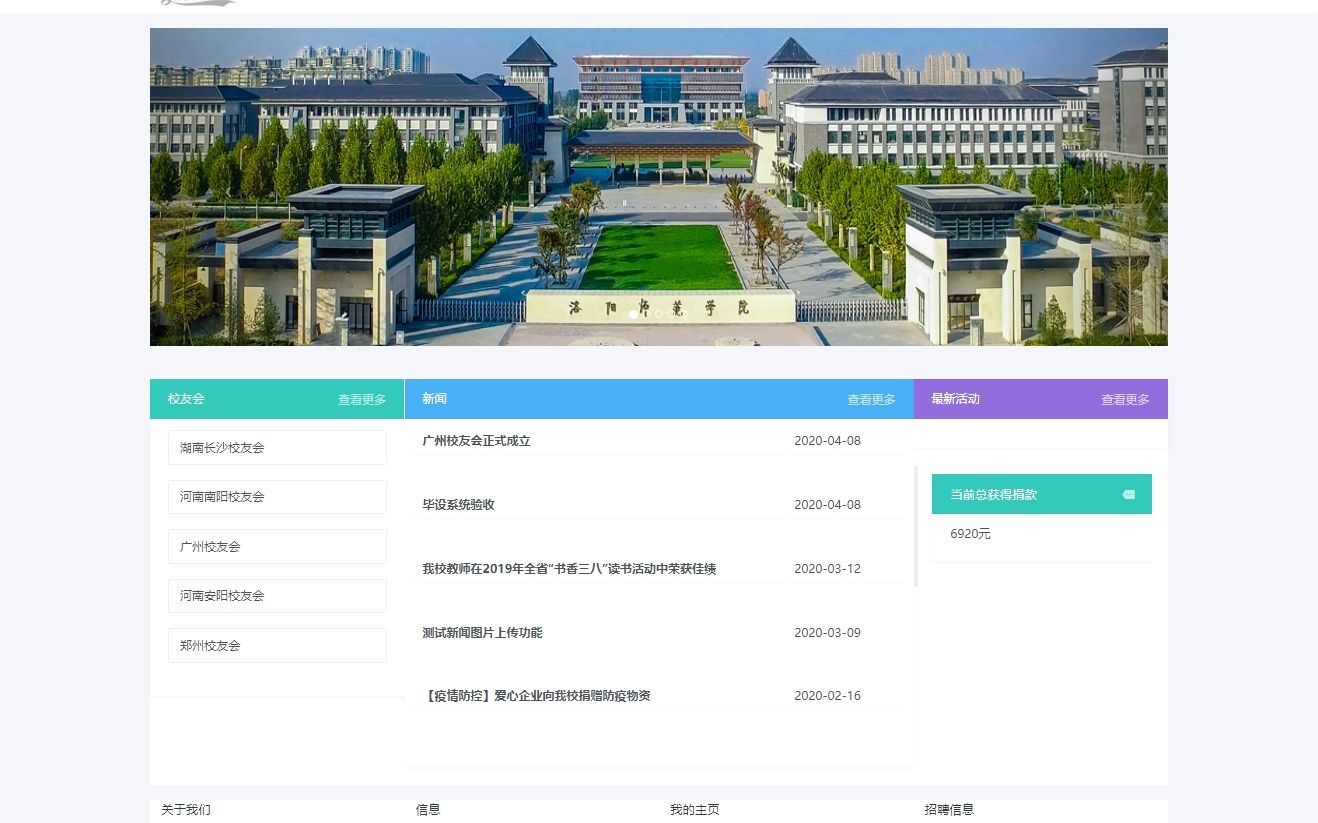This screenshot has height=823, width=1318.
Task: Open 疫情防控 donation news article
Action: pos(536,695)
